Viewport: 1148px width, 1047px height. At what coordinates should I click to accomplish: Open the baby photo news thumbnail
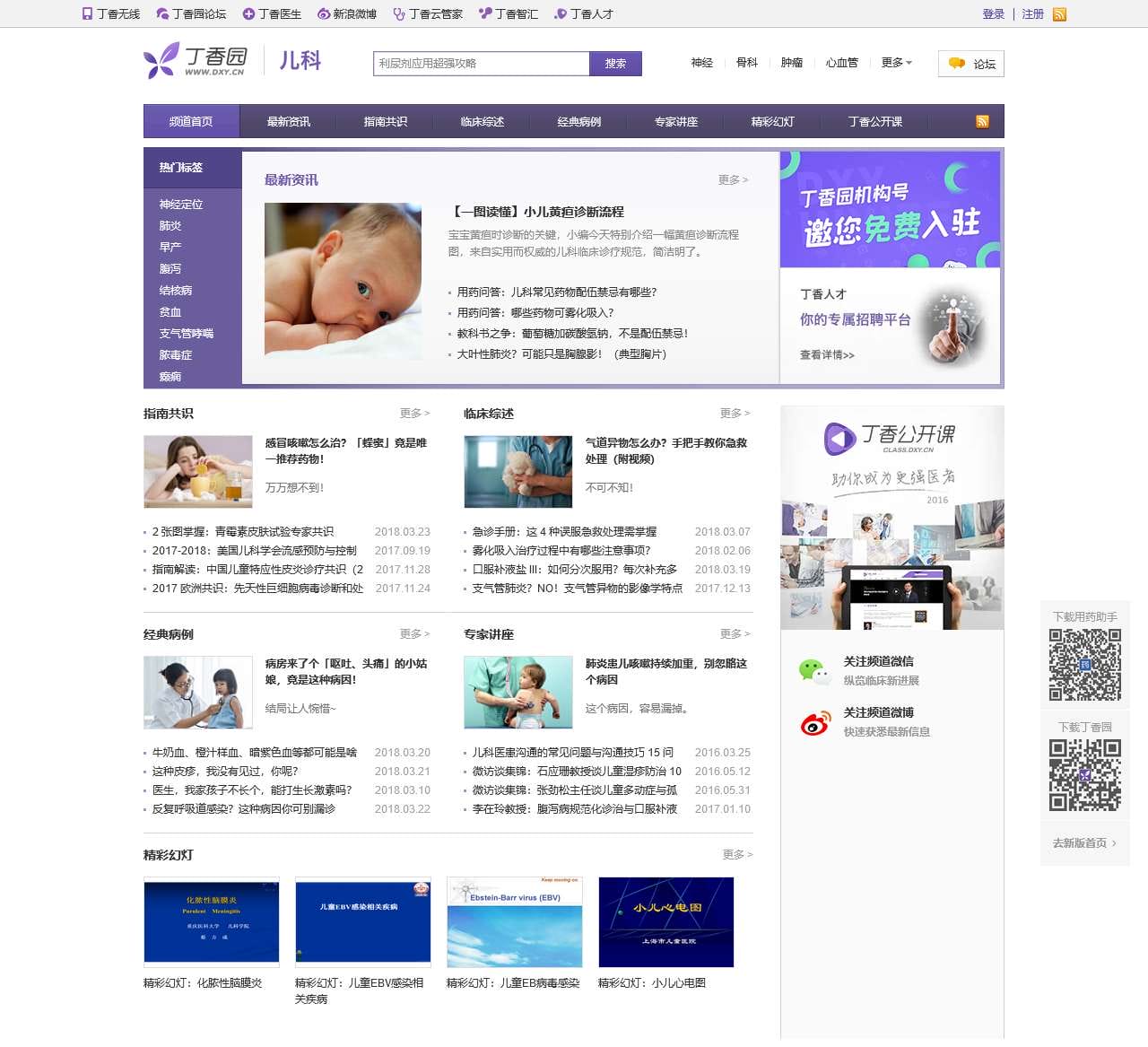click(x=343, y=281)
